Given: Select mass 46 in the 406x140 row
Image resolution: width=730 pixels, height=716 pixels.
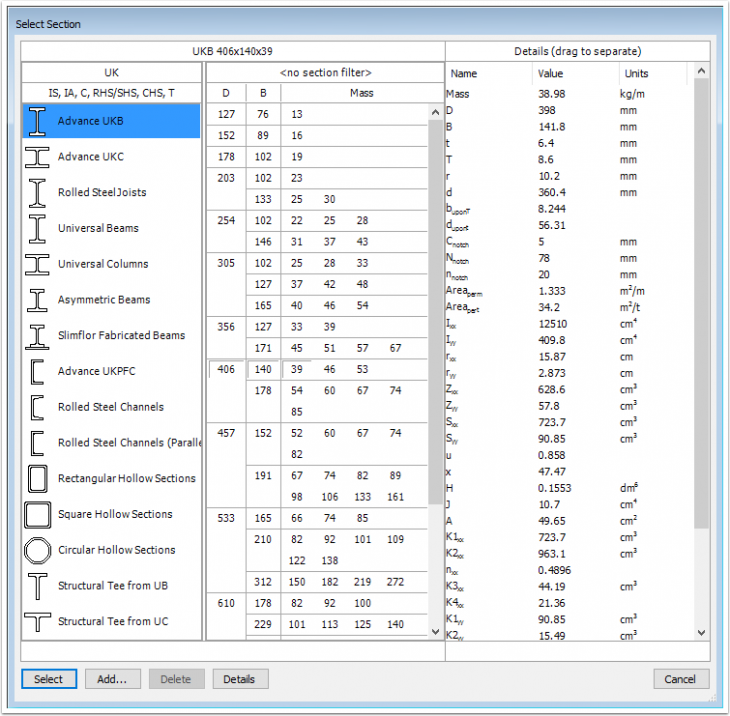Looking at the screenshot, I should [330, 370].
